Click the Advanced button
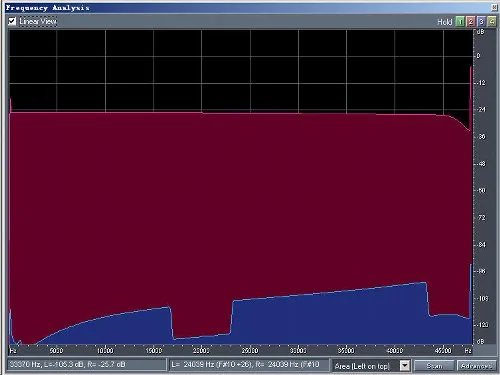 point(476,366)
